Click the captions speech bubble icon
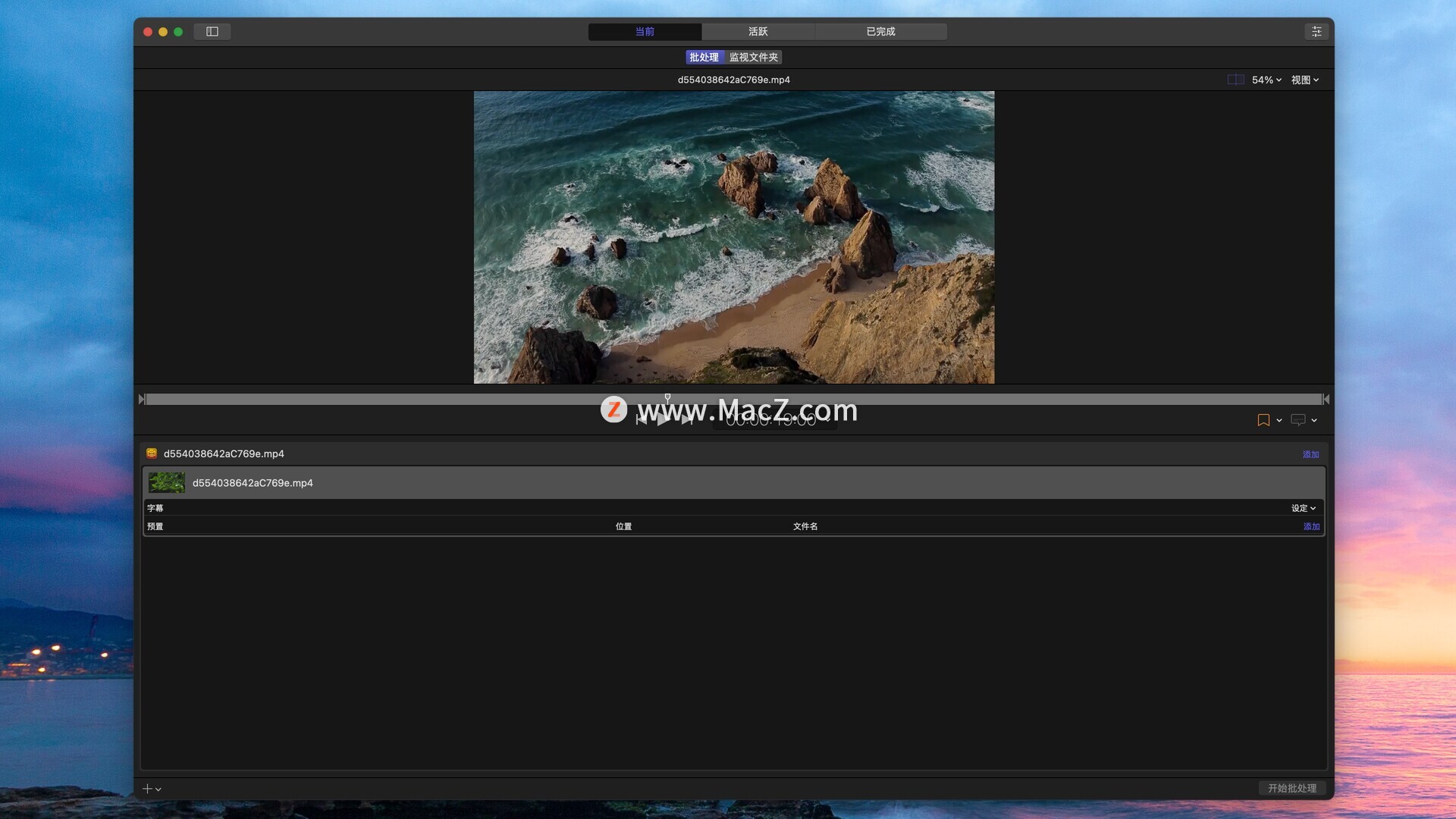 click(1298, 420)
